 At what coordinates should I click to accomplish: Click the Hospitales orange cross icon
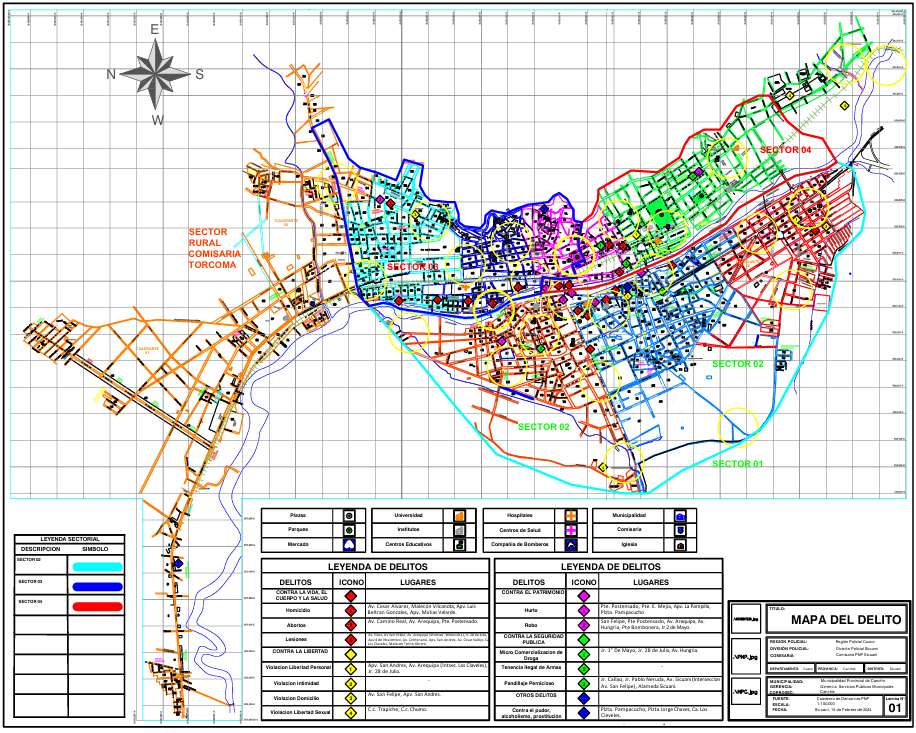point(570,515)
